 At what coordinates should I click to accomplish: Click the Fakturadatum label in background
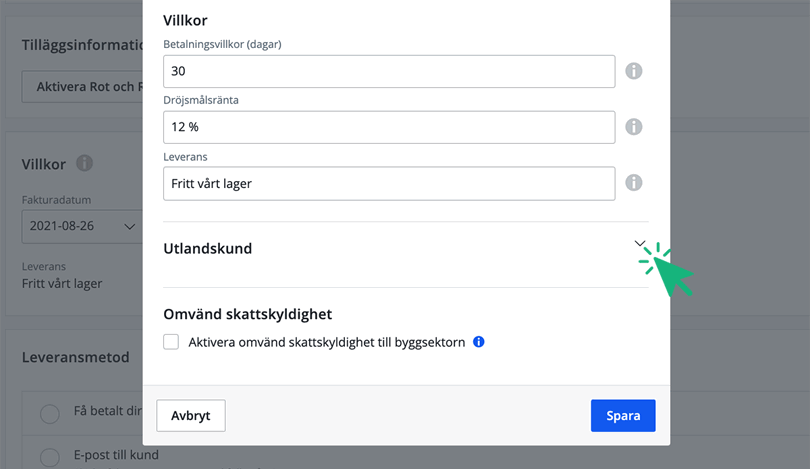pyautogui.click(x=56, y=200)
